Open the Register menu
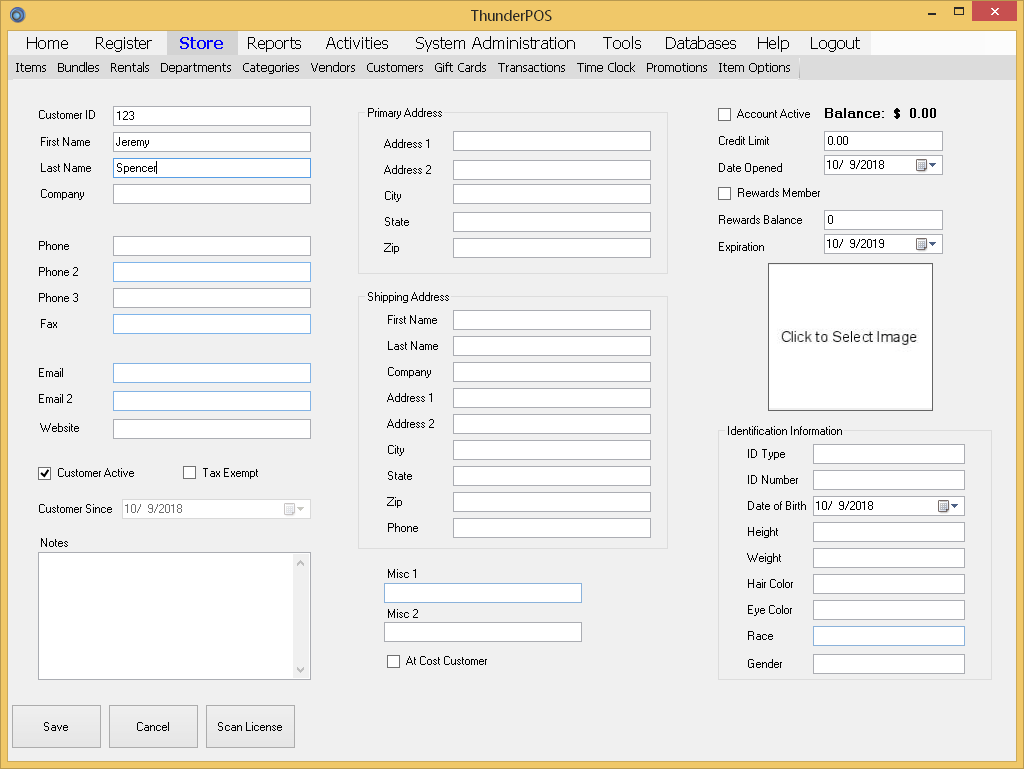1024x769 pixels. coord(123,43)
